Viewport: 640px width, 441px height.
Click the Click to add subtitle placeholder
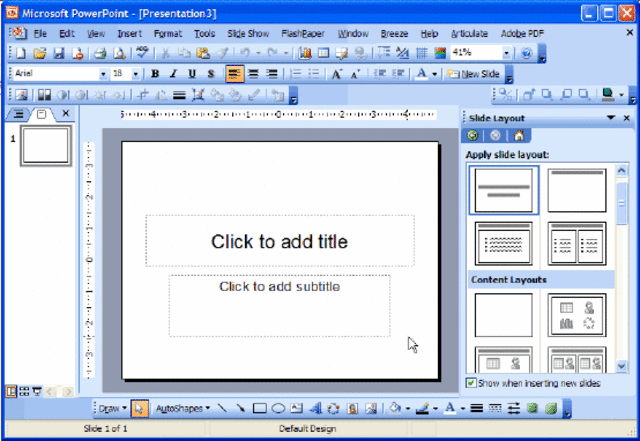click(280, 305)
